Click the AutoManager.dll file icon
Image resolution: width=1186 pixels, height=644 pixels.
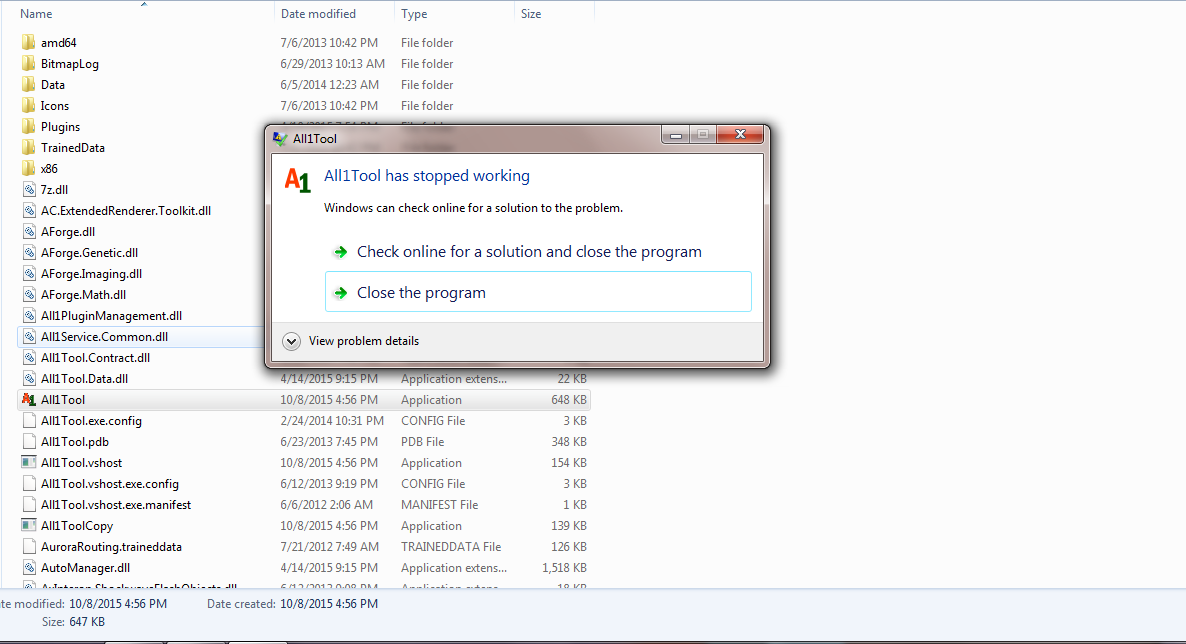pyautogui.click(x=29, y=568)
